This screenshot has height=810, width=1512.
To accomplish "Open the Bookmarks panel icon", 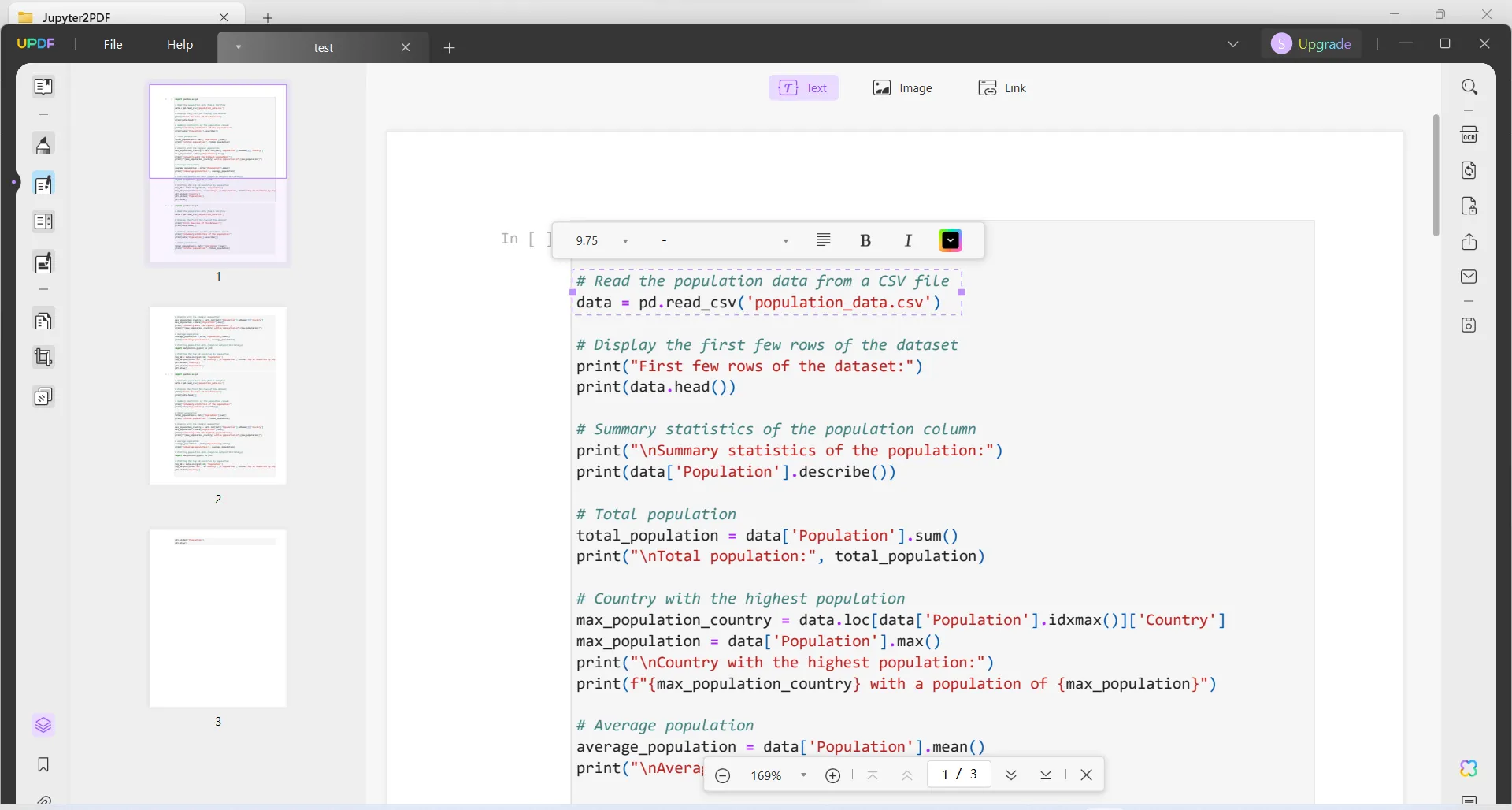I will pyautogui.click(x=43, y=764).
